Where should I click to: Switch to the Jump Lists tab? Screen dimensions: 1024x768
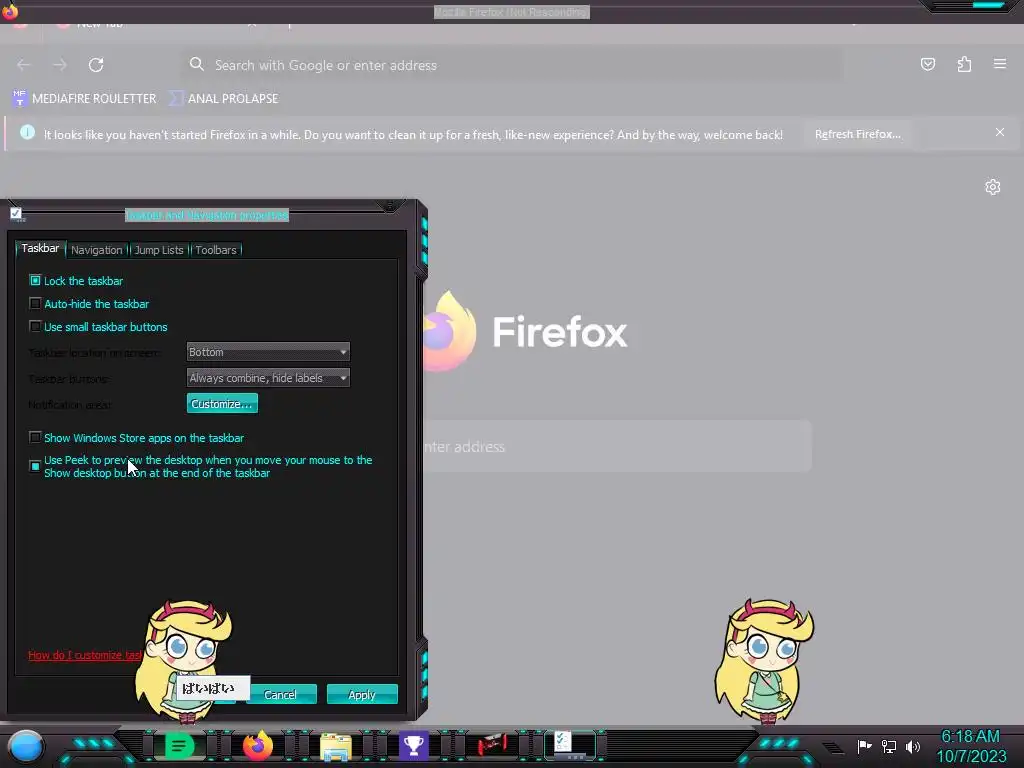159,250
